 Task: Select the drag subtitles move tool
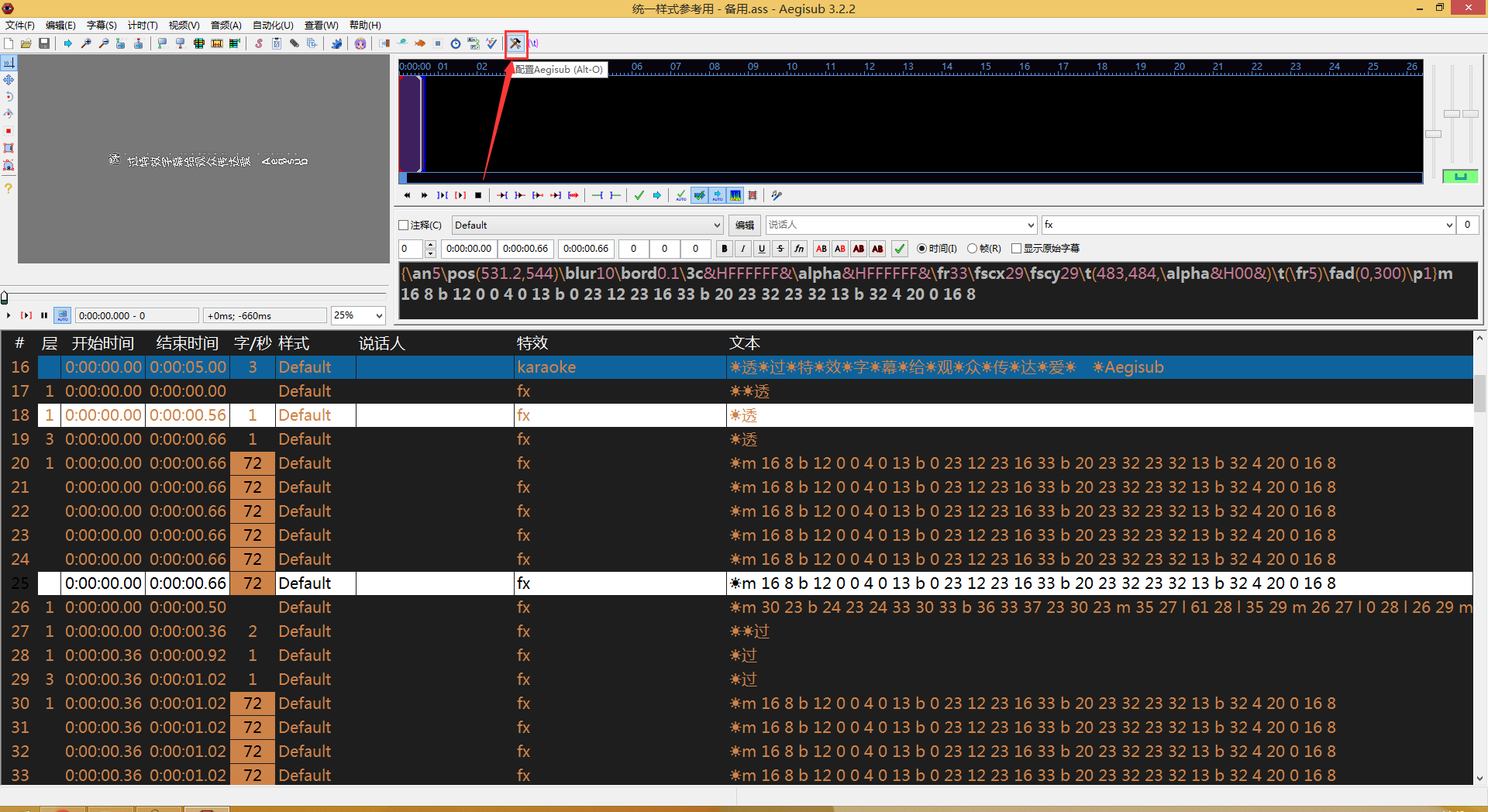click(9, 80)
